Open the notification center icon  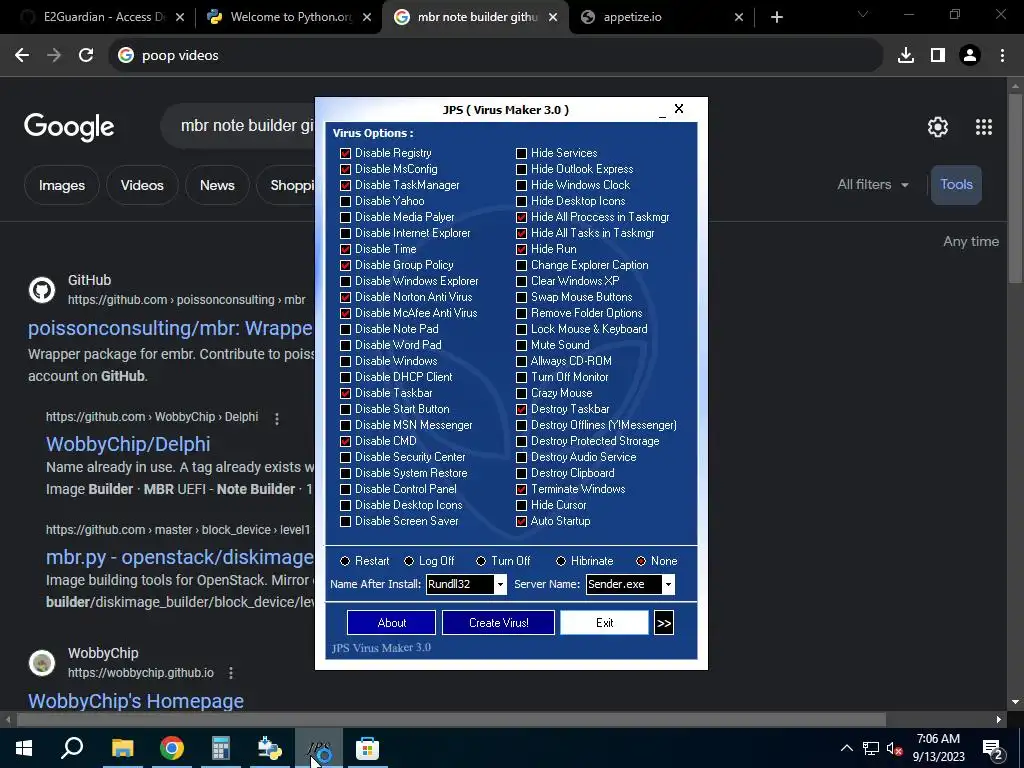point(993,748)
